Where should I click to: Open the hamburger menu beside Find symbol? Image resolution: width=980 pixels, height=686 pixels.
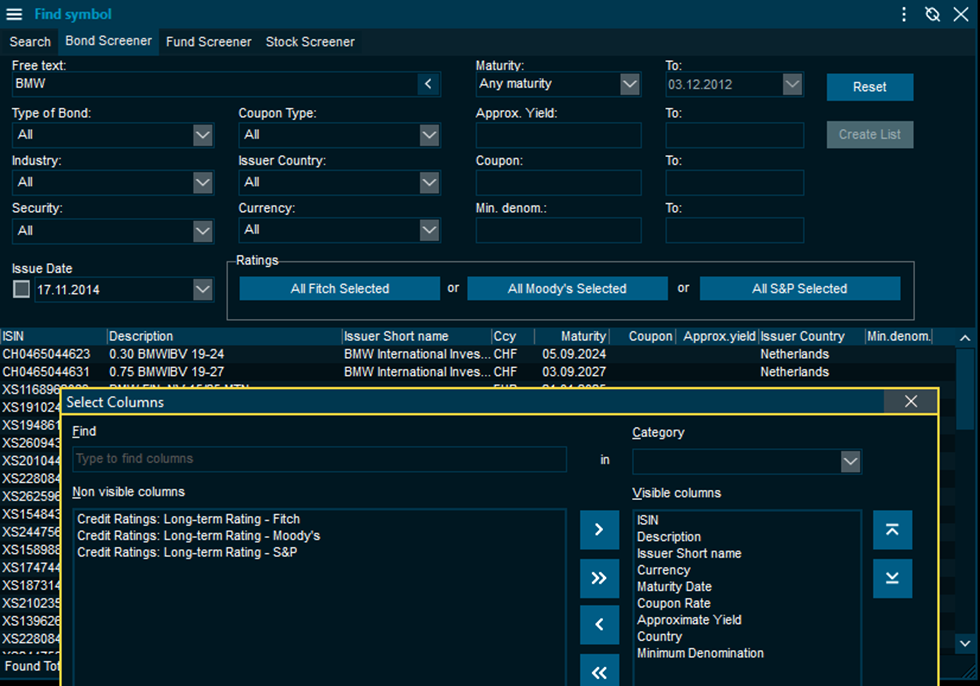tap(14, 14)
